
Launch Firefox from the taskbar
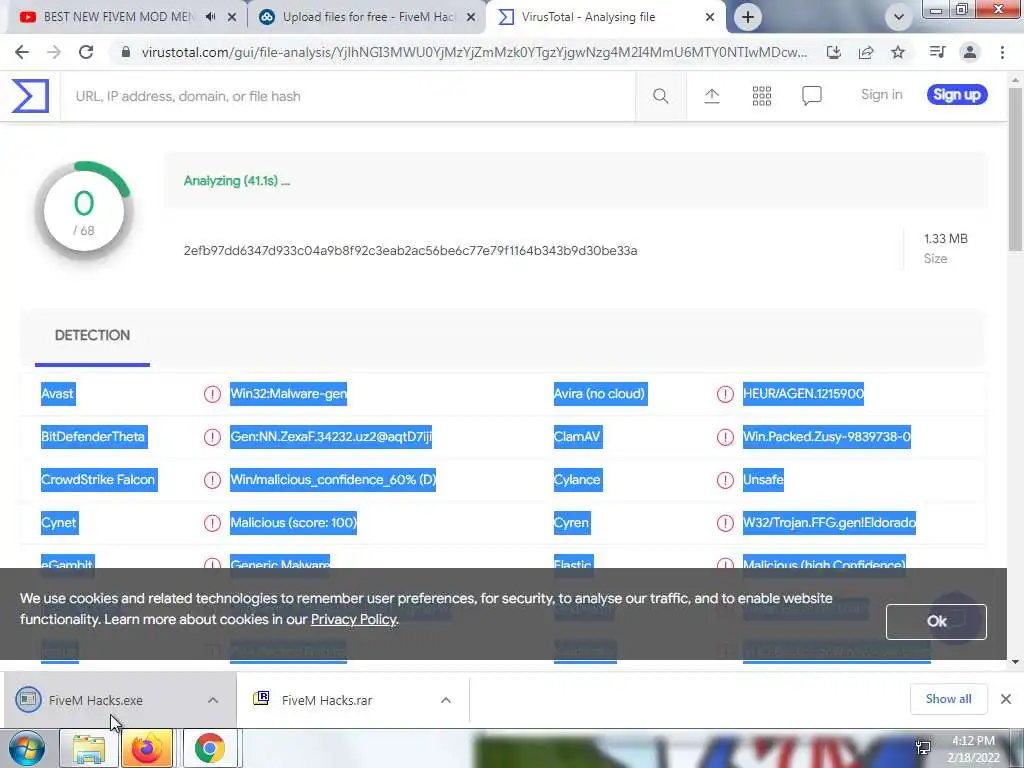click(x=146, y=748)
